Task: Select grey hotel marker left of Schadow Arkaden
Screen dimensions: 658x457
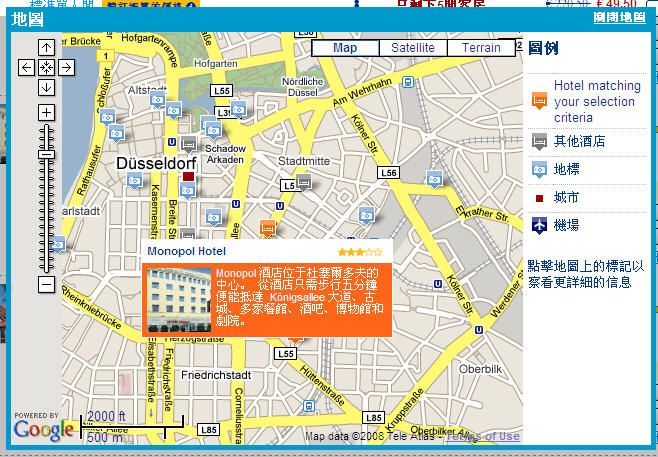Action: (189, 144)
